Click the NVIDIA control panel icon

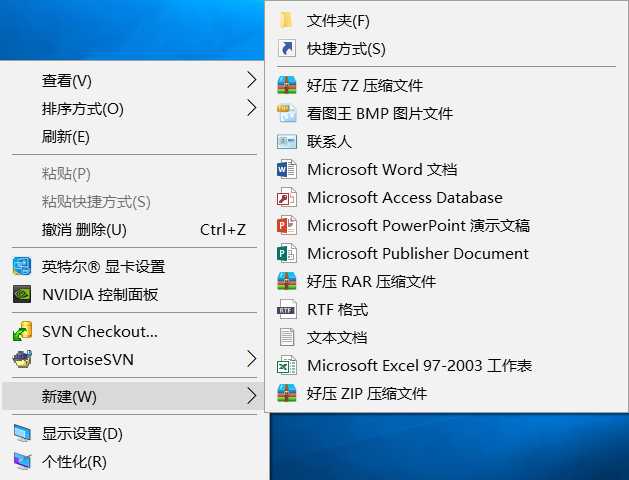coord(22,294)
